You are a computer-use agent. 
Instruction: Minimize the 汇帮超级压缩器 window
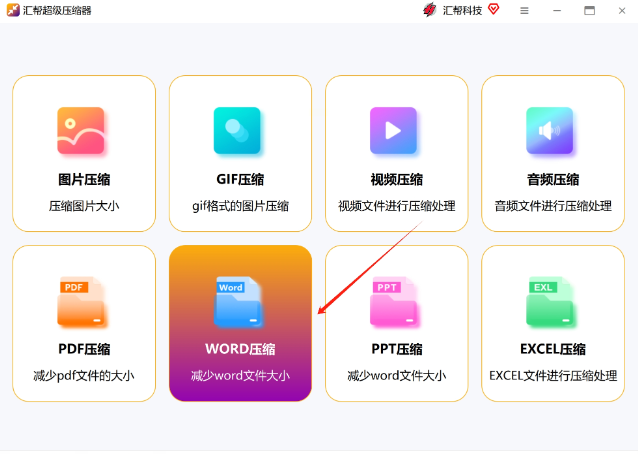[557, 11]
